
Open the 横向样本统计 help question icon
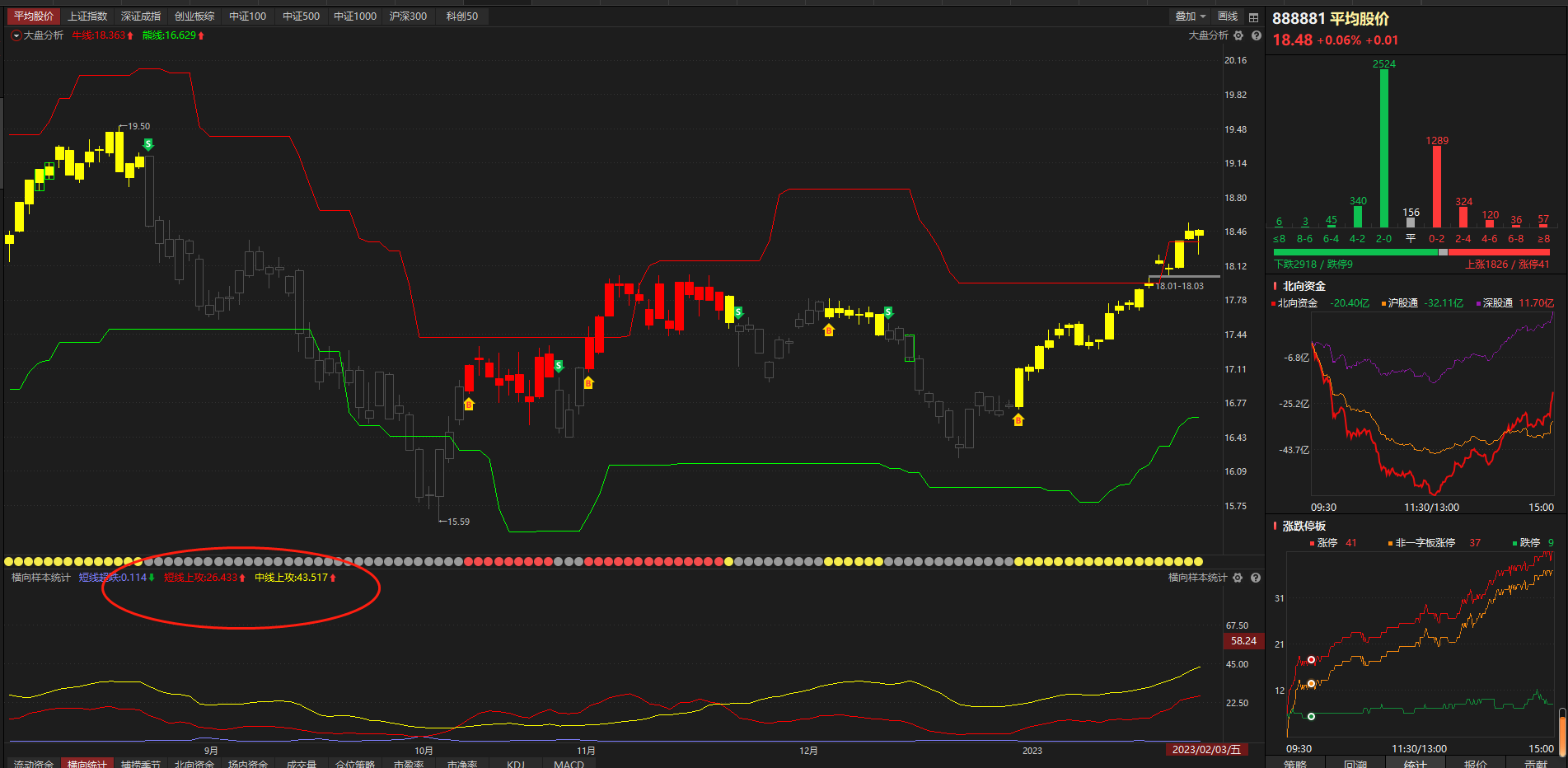[x=1256, y=578]
